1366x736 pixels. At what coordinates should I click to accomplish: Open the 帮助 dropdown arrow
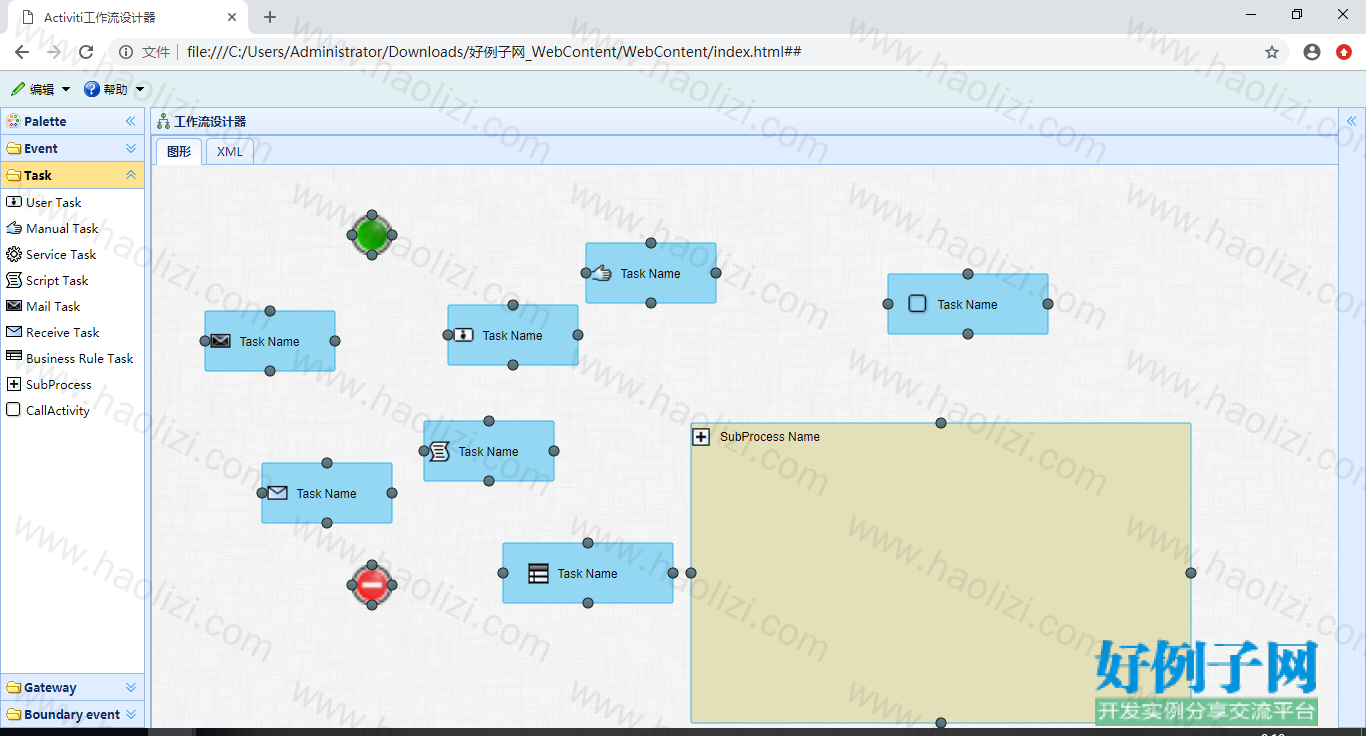140,89
